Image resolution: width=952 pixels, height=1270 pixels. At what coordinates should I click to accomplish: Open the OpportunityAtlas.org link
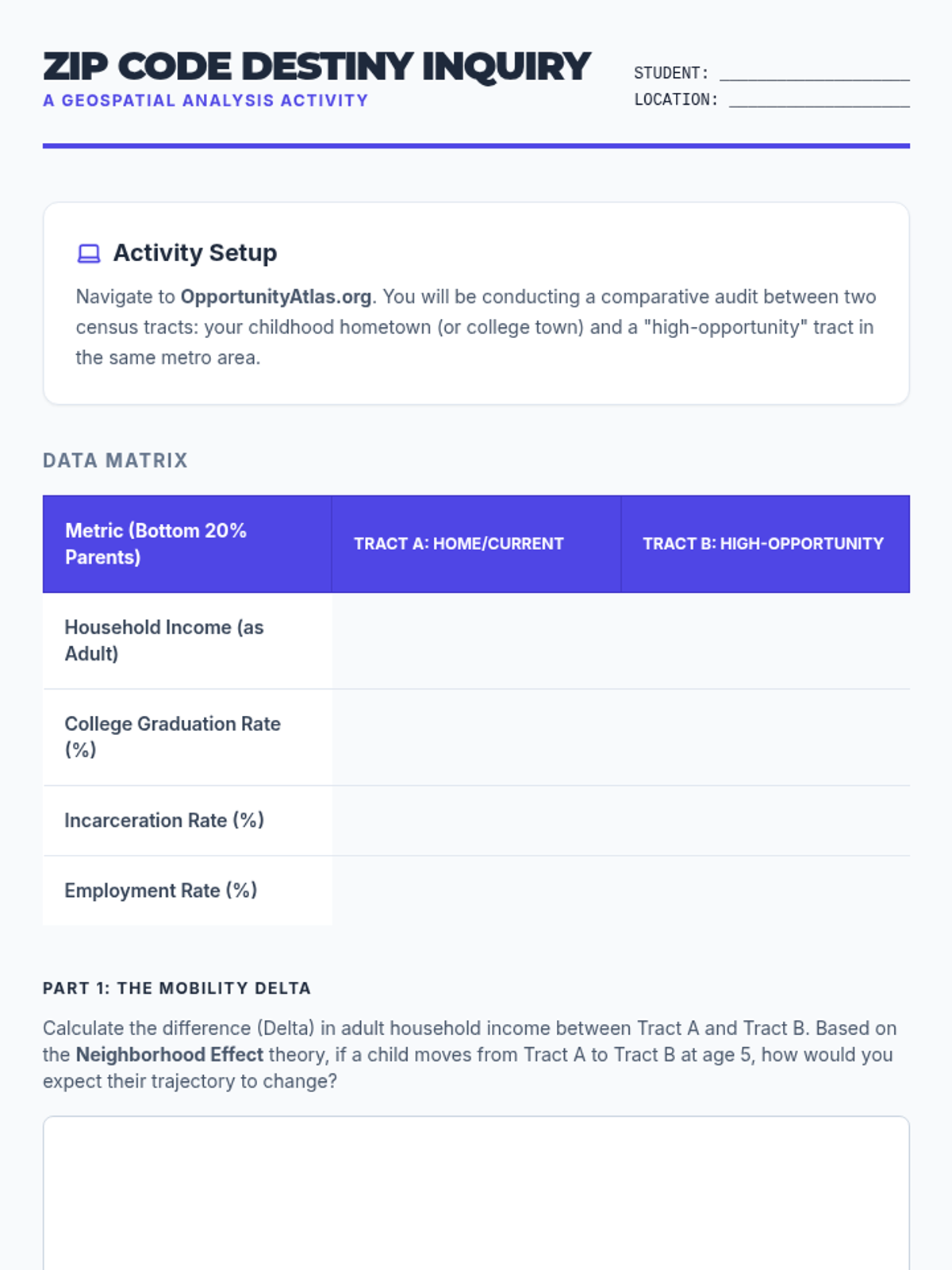coord(275,297)
